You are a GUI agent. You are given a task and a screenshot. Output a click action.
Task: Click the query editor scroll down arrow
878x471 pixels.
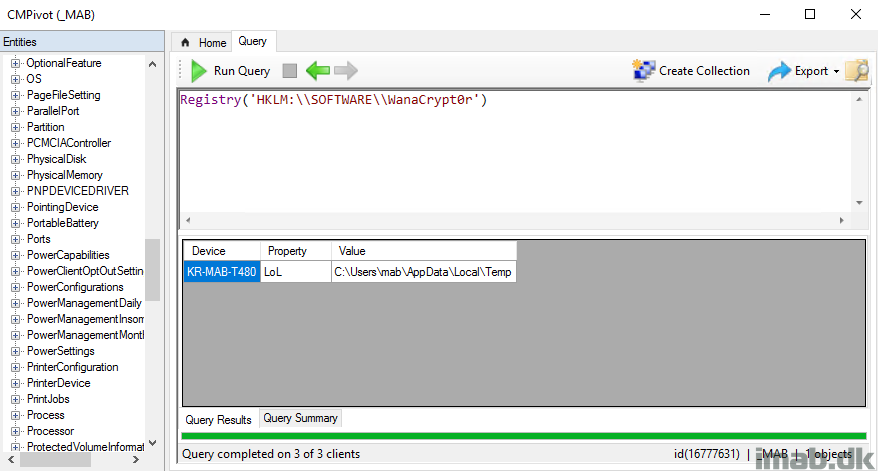[x=859, y=203]
